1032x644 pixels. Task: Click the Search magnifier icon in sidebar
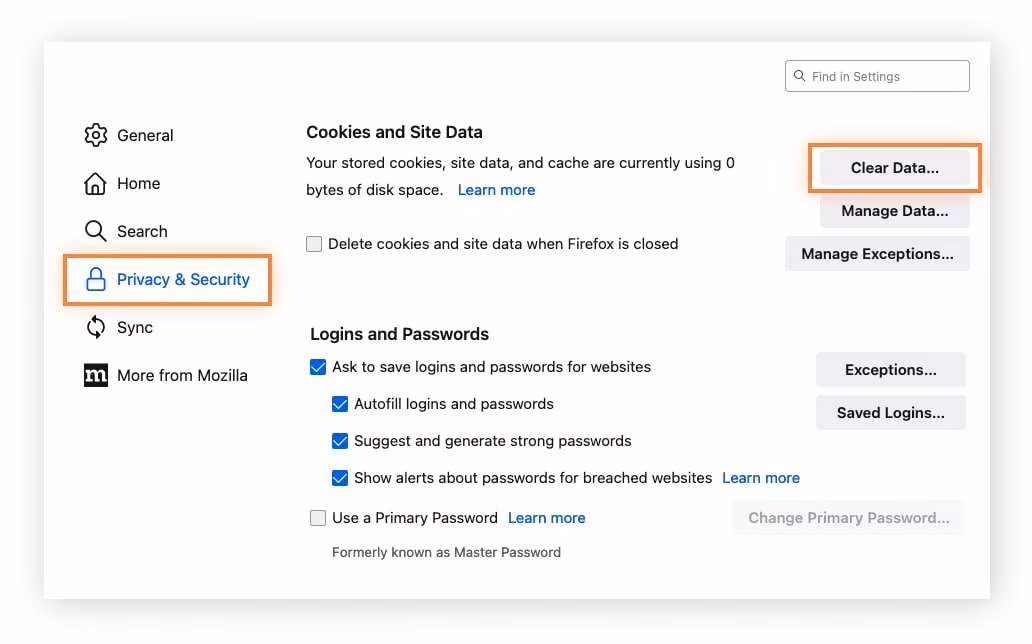click(96, 231)
